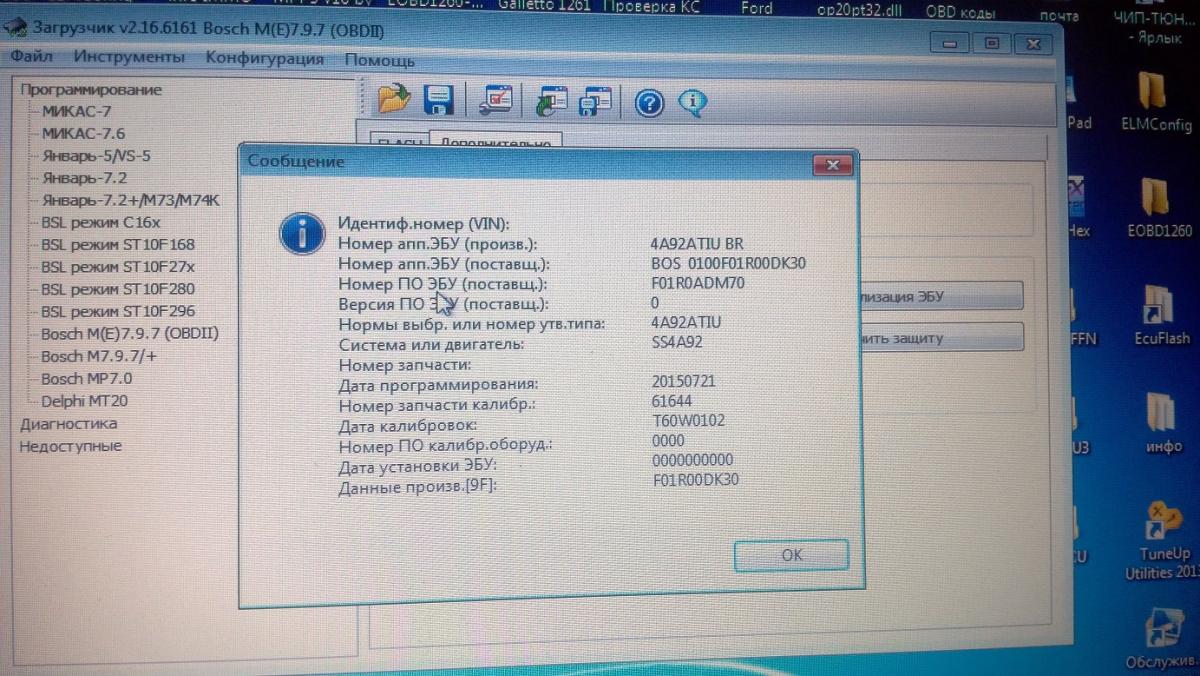Image resolution: width=1200 pixels, height=676 pixels.
Task: Confirm the message with the OK button
Action: coord(791,554)
